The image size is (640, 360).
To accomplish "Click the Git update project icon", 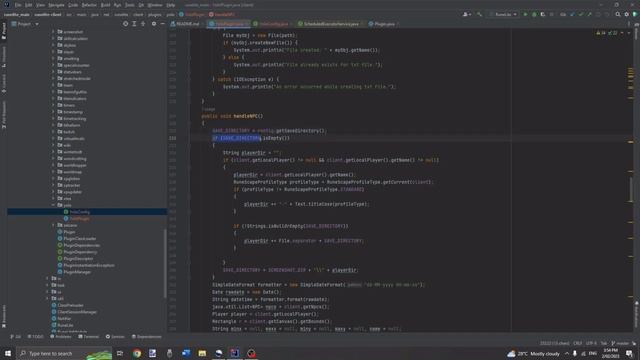I will (572, 14).
